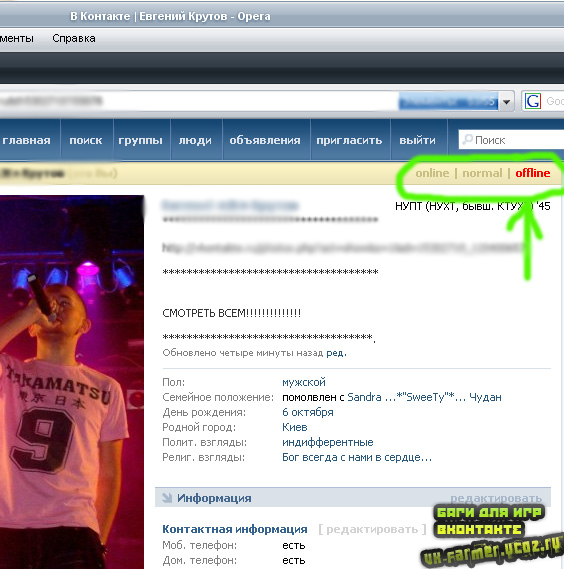Set status to online

coord(432,173)
